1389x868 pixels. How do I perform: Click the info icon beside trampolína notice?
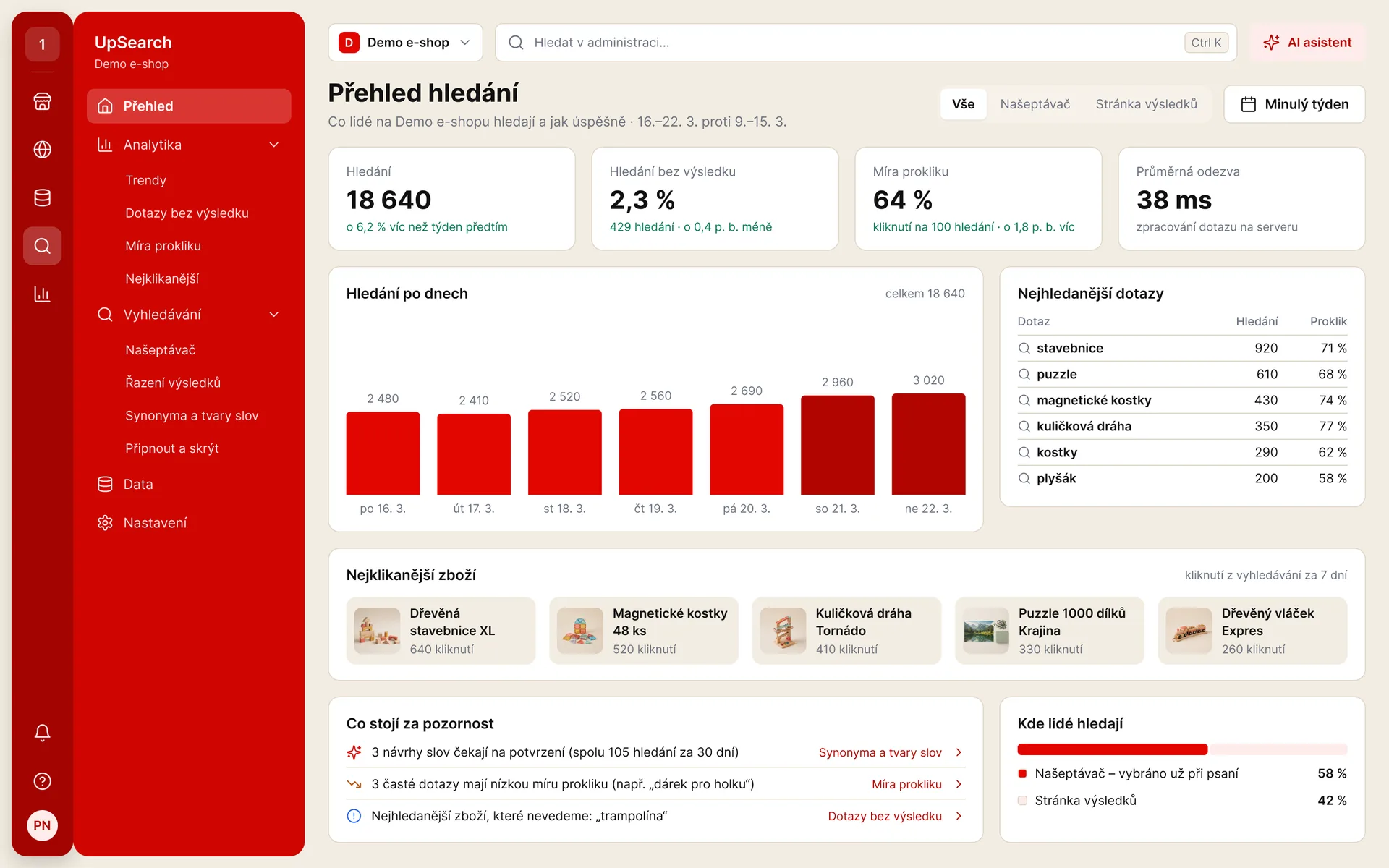point(354,816)
